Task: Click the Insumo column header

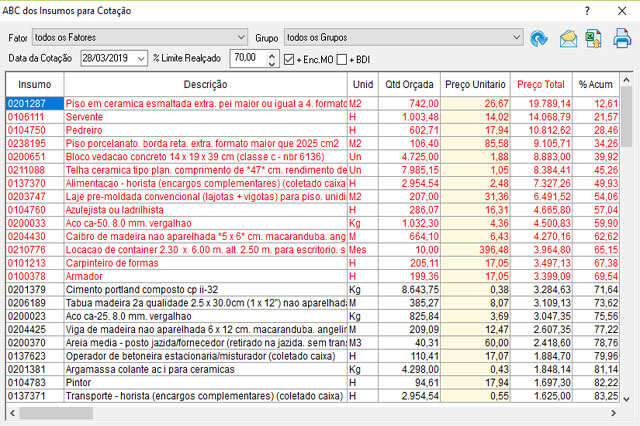Action: click(34, 84)
